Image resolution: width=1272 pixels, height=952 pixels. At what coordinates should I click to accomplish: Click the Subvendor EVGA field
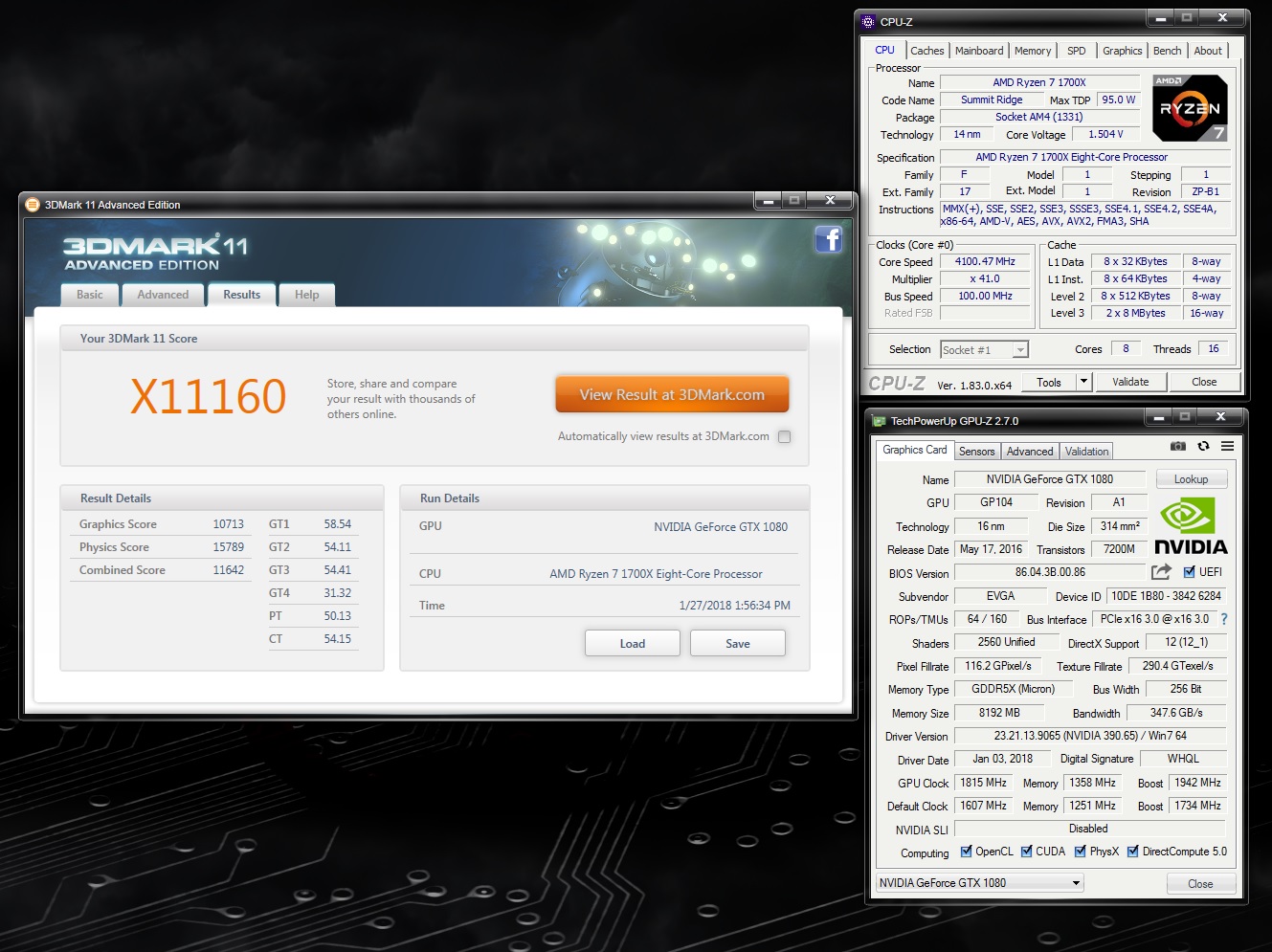[1000, 596]
